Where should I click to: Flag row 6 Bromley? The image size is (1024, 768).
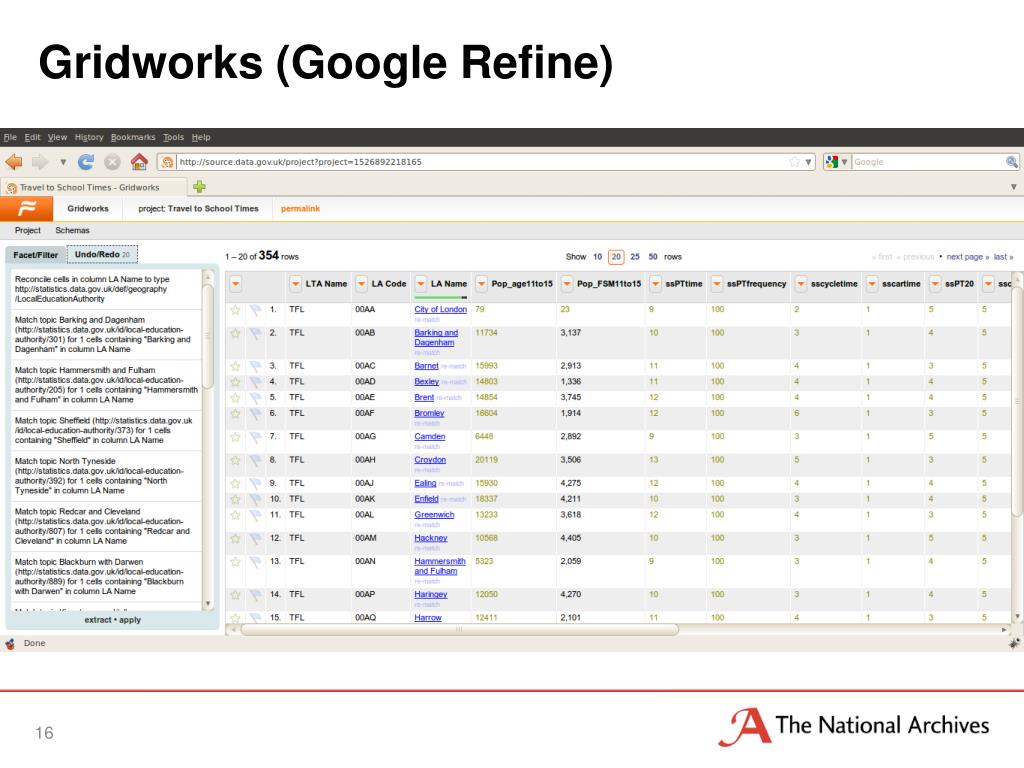coord(255,414)
